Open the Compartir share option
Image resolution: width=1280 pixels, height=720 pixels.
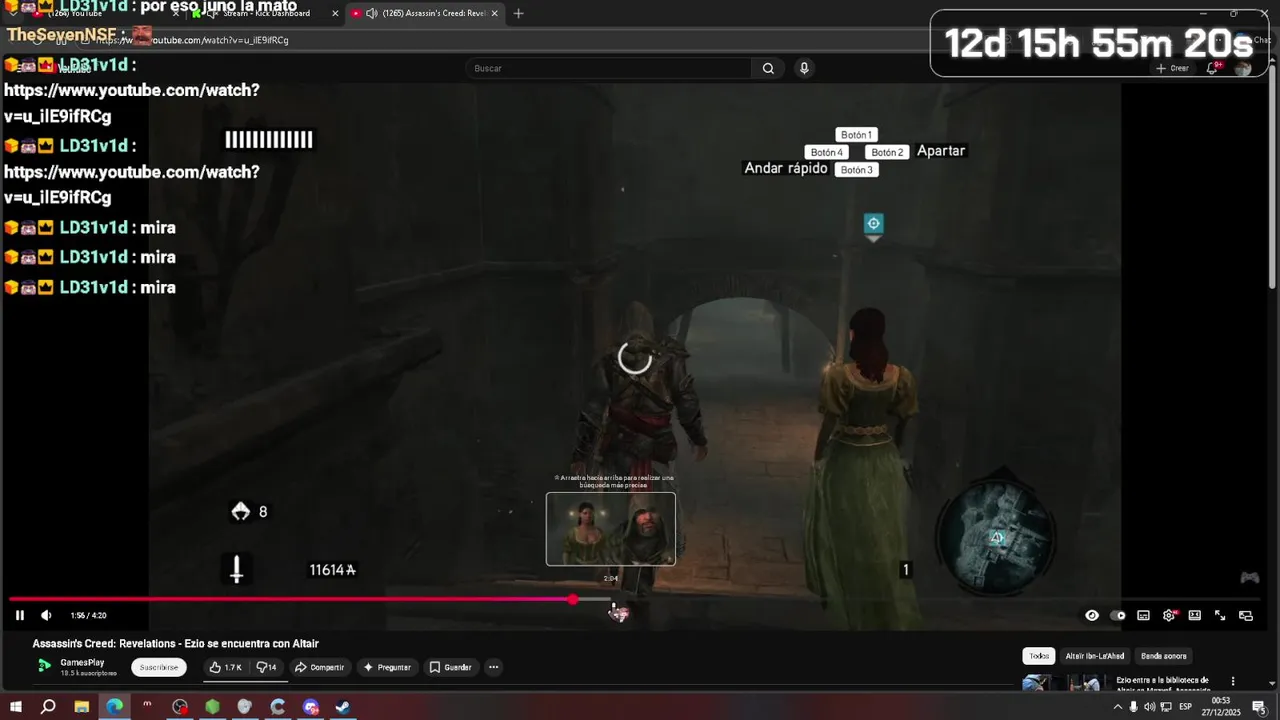(319, 667)
